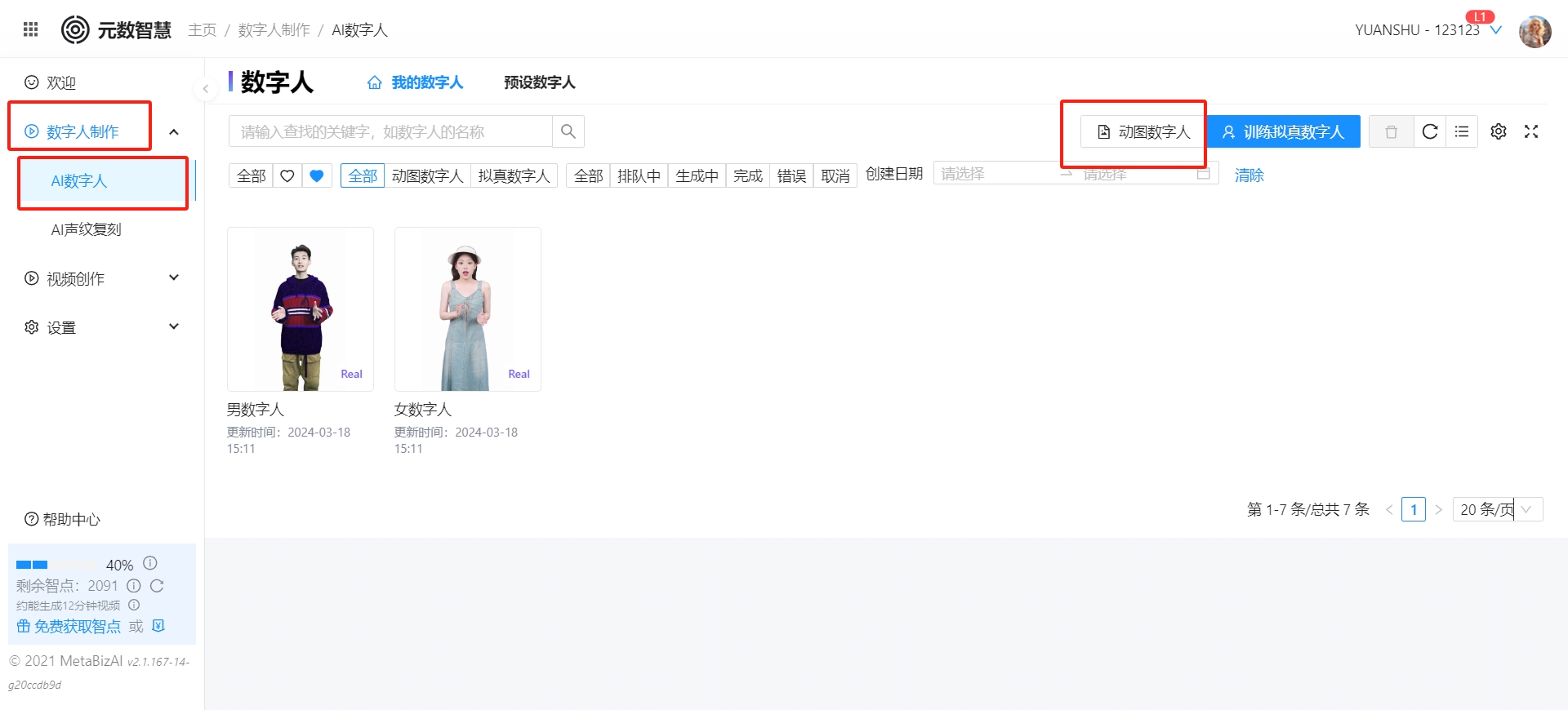This screenshot has height=710, width=1568.
Task: Select the 拟真数字人 type filter
Action: [514, 175]
